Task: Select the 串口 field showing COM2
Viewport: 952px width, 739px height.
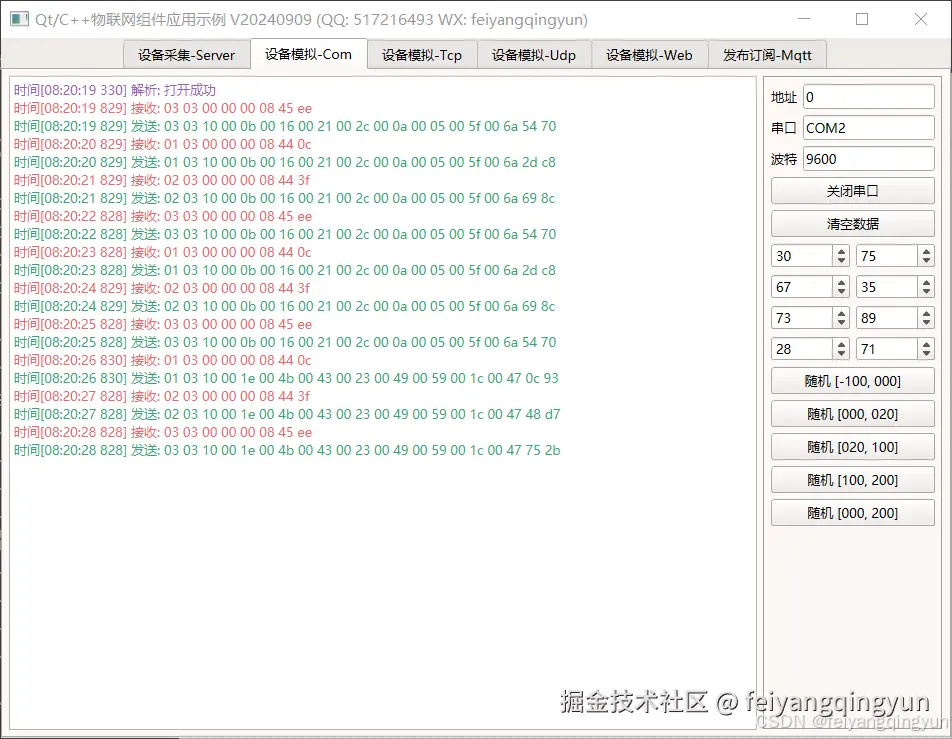Action: click(868, 127)
